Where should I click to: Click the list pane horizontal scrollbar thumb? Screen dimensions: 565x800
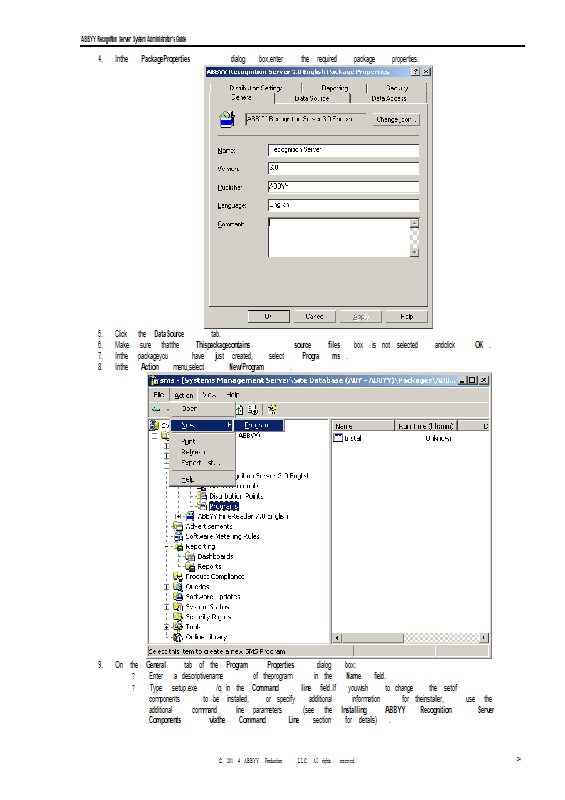pos(373,638)
